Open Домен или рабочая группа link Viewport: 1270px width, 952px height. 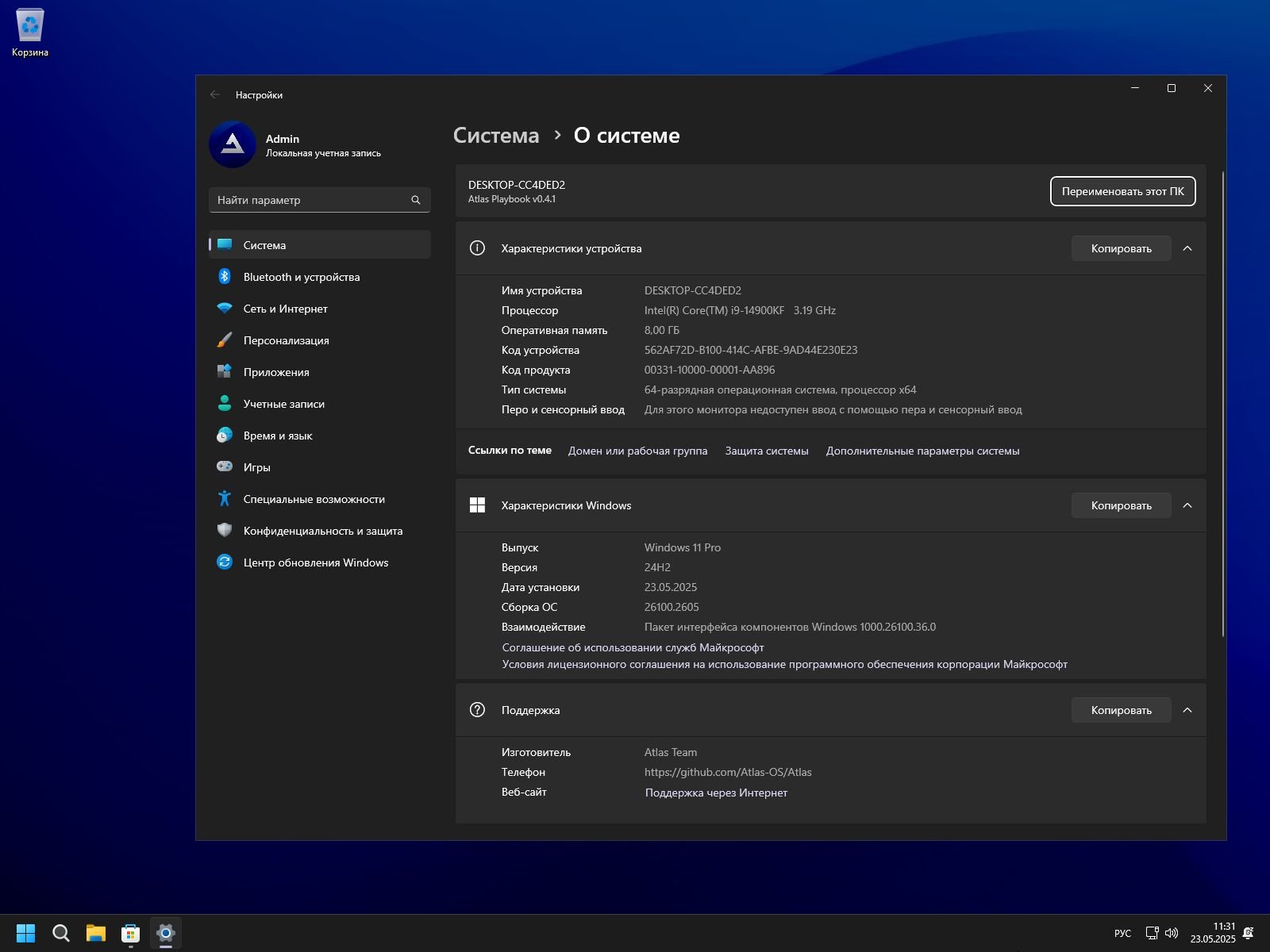(x=637, y=451)
